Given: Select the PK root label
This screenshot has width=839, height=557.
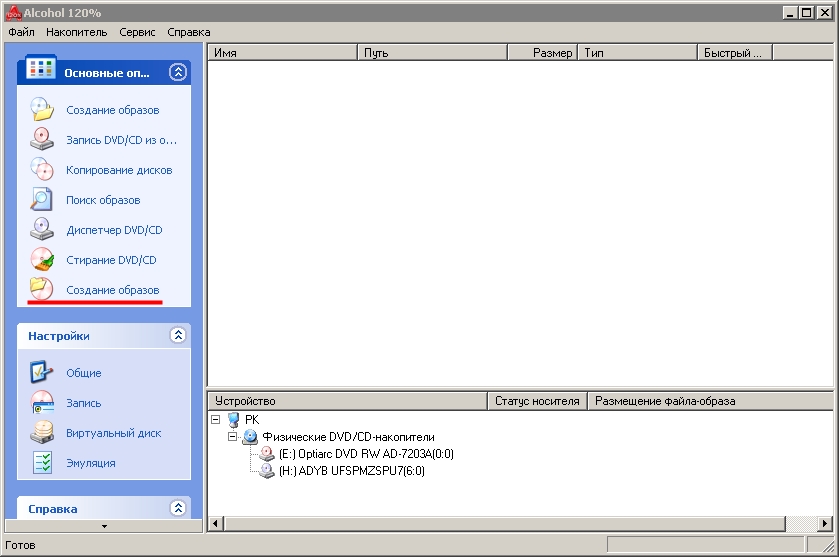Looking at the screenshot, I should pyautogui.click(x=251, y=419).
